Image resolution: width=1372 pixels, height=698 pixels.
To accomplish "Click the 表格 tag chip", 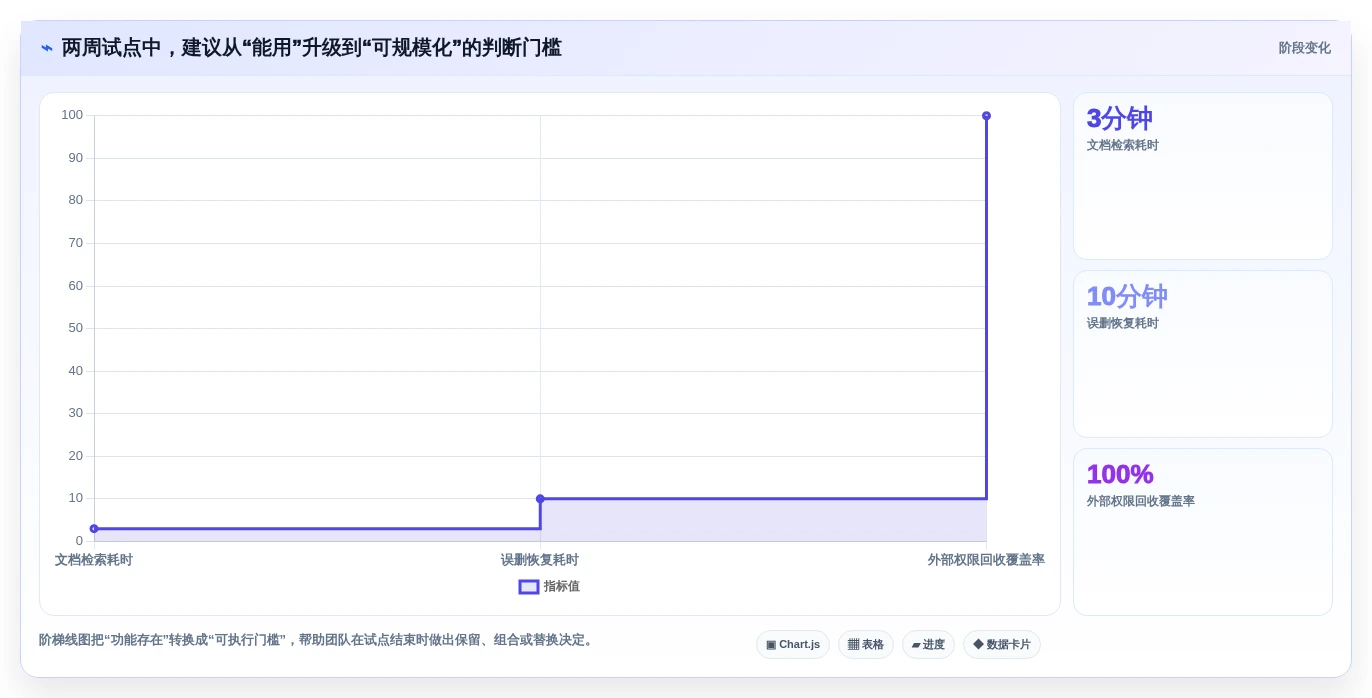I will 866,645.
